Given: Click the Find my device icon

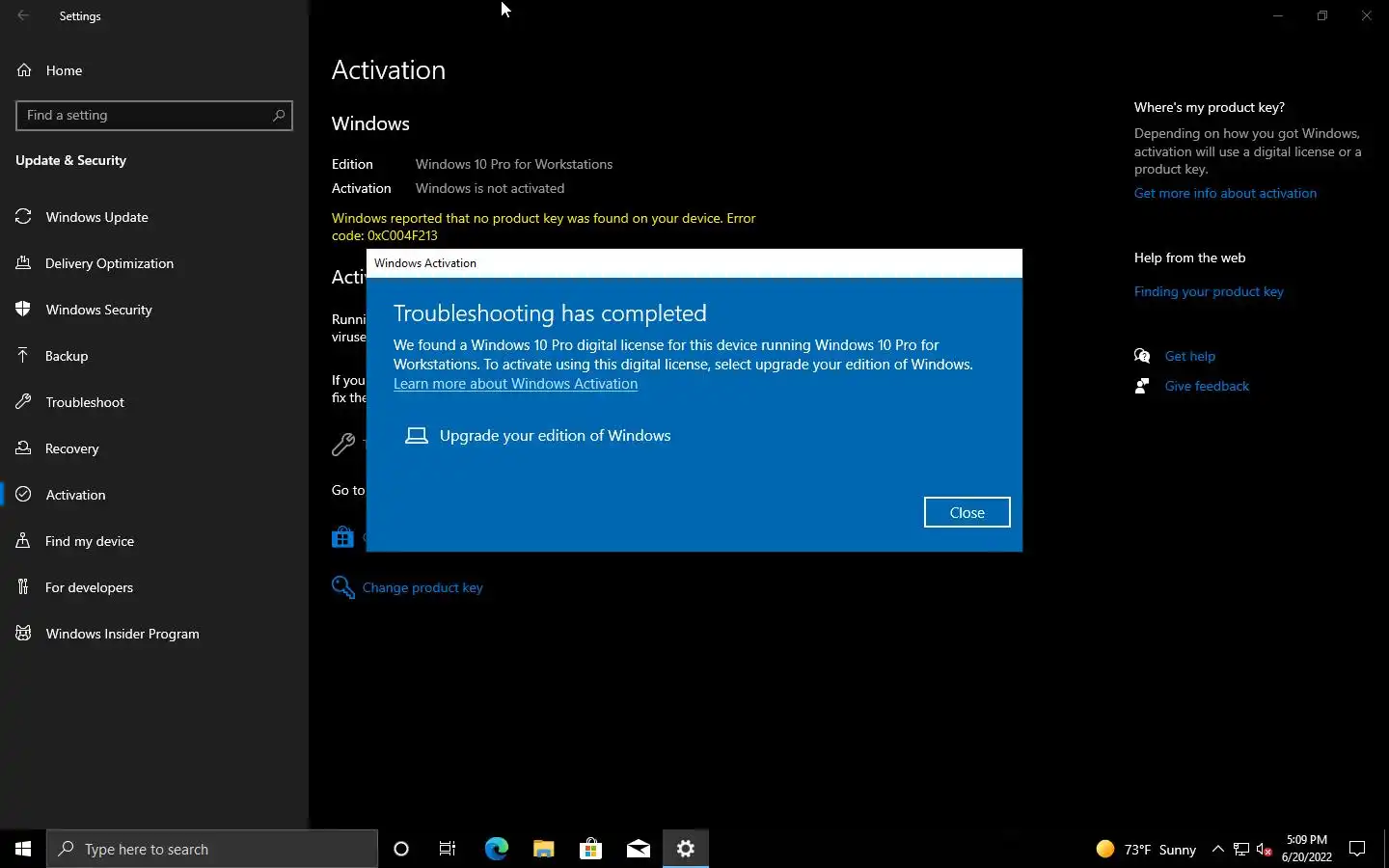Looking at the screenshot, I should coord(24,541).
